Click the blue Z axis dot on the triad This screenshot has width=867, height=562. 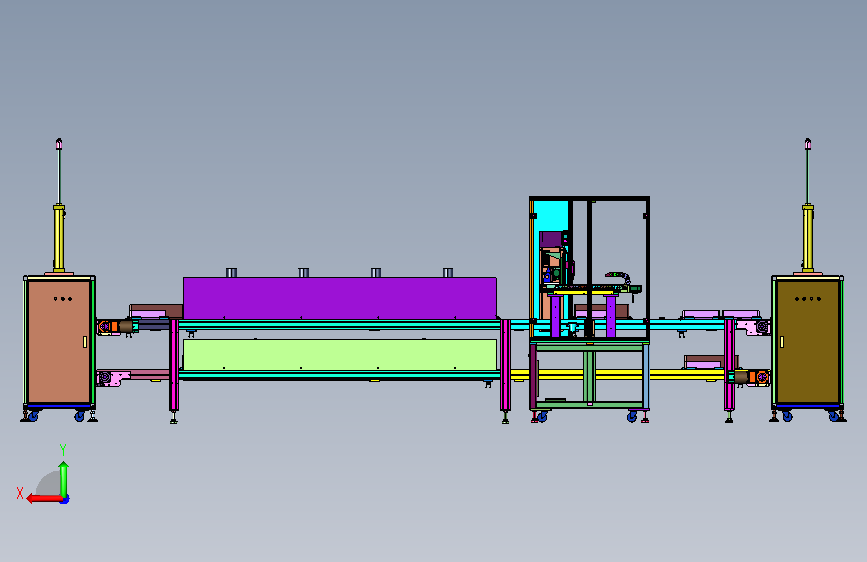click(x=65, y=500)
